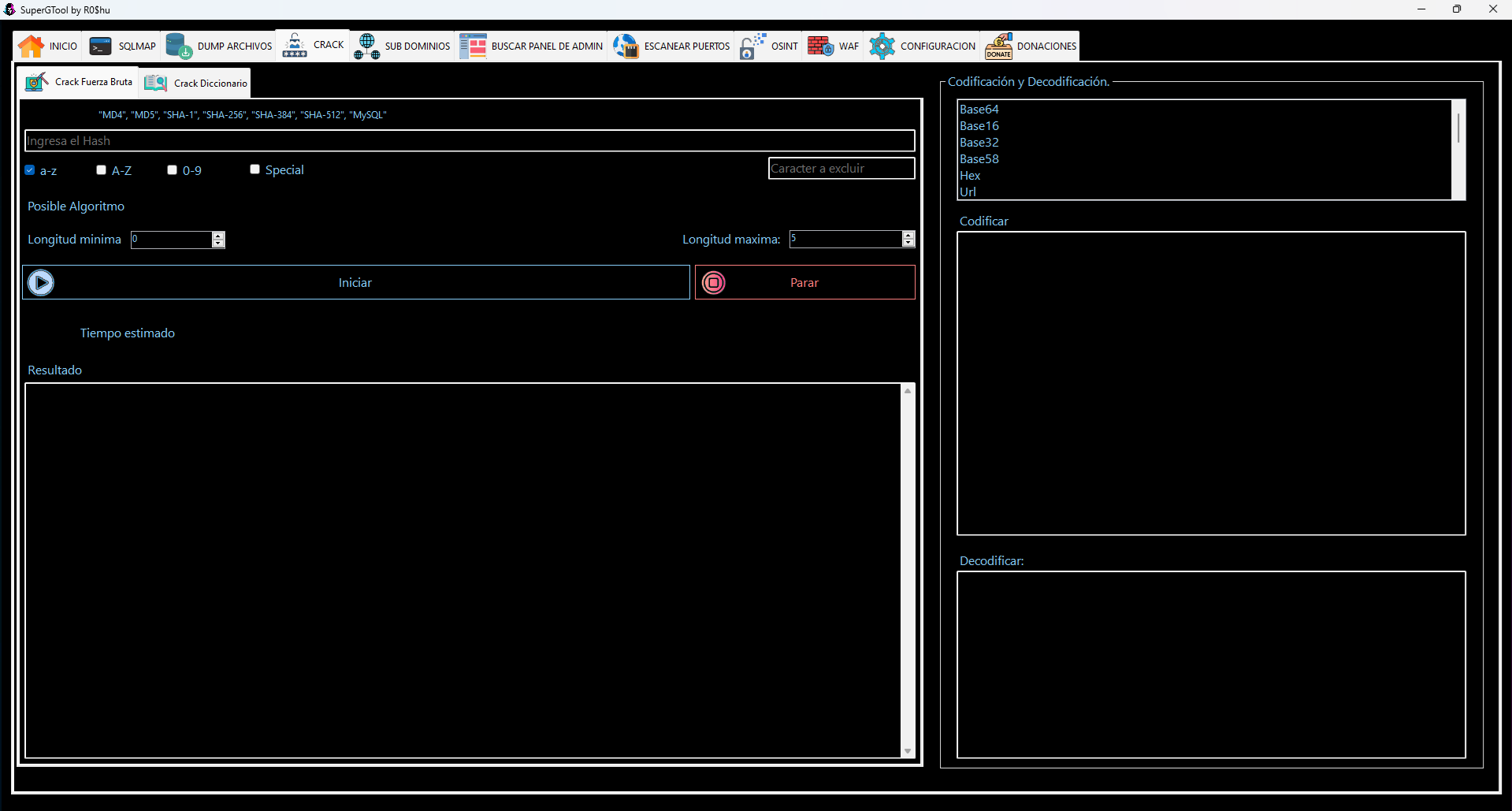Click the BUSCAR PANEL DE ADMIN icon
1512x811 pixels.
pos(473,47)
